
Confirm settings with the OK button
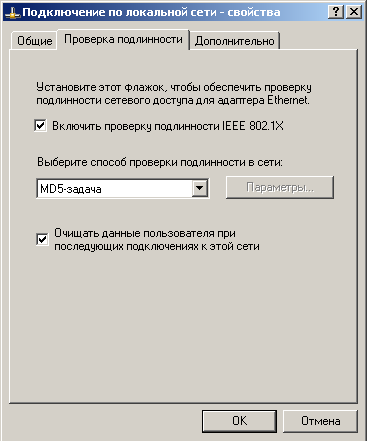(x=239, y=421)
